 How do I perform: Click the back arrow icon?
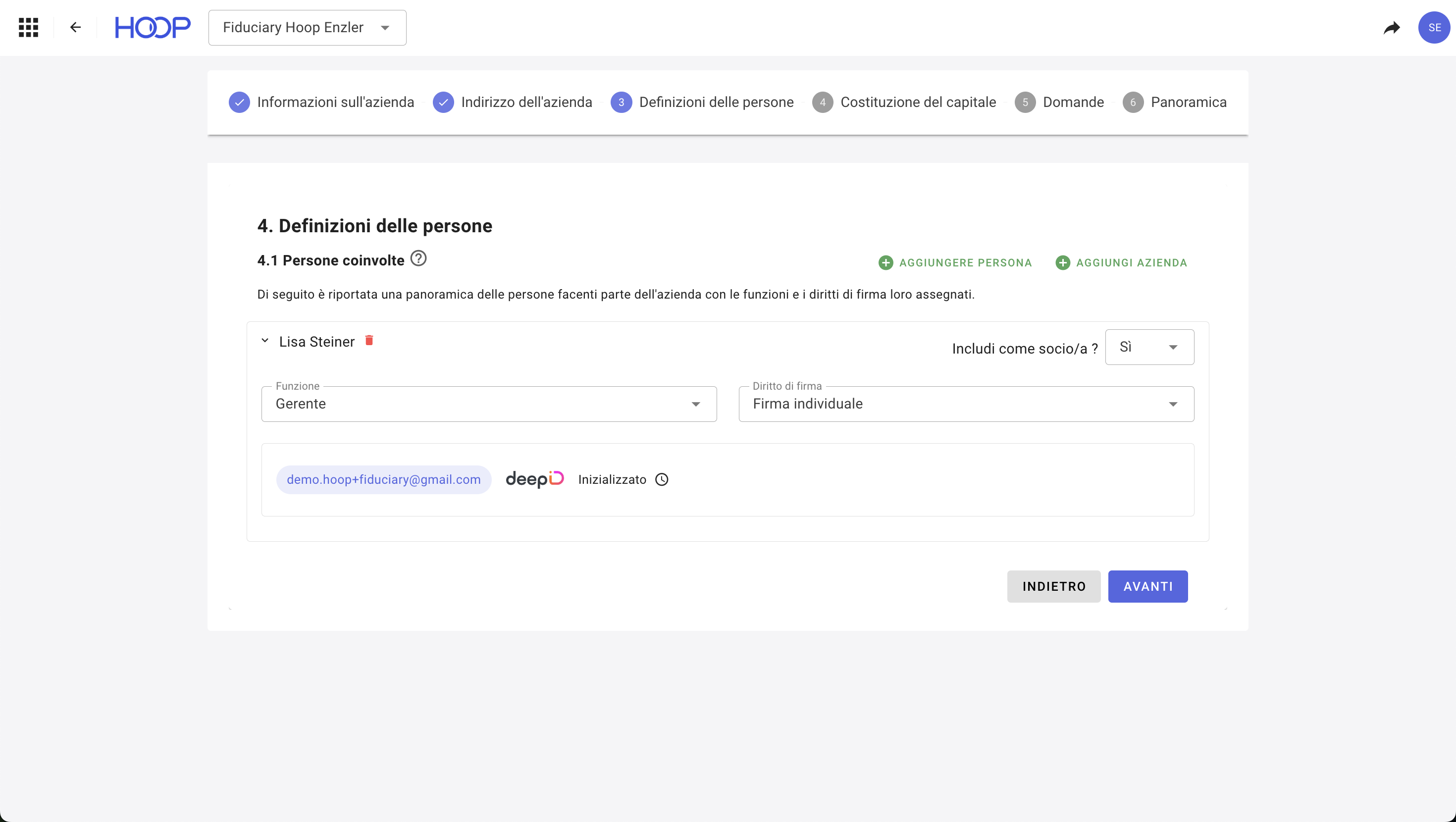[x=75, y=27]
